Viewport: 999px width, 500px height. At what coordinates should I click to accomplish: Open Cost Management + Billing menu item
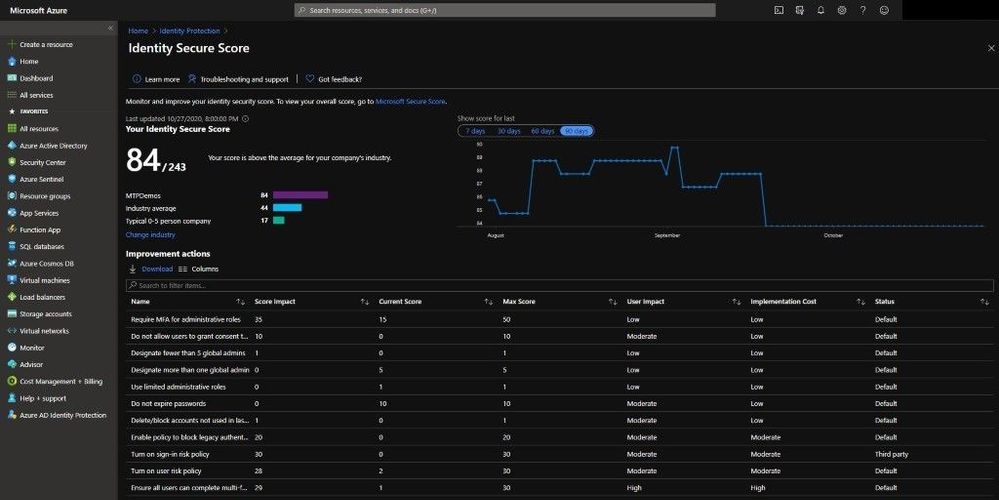click(54, 382)
